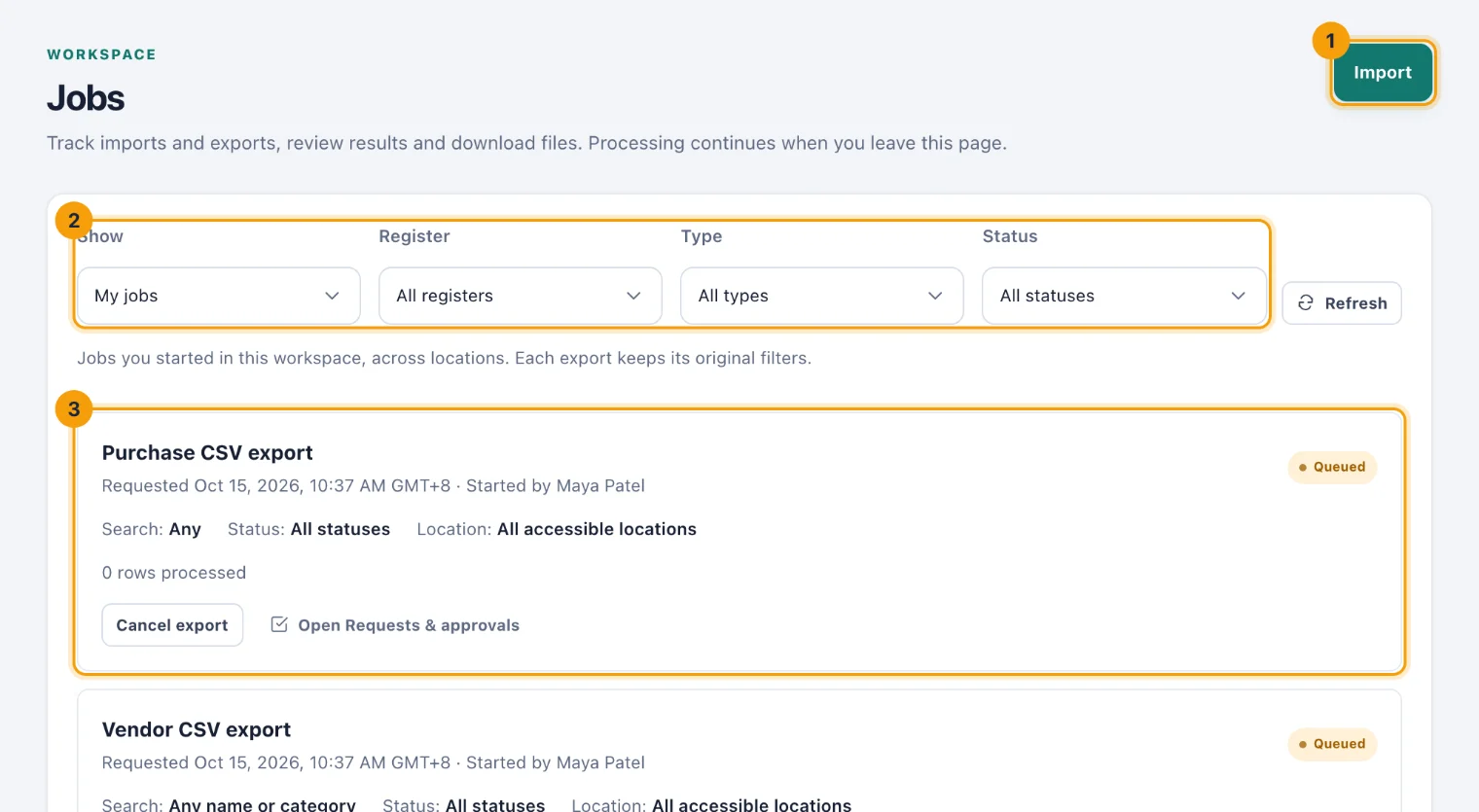The height and width of the screenshot is (812, 1479).
Task: Click the Vendor CSV export requested timestamp
Action: tap(374, 763)
